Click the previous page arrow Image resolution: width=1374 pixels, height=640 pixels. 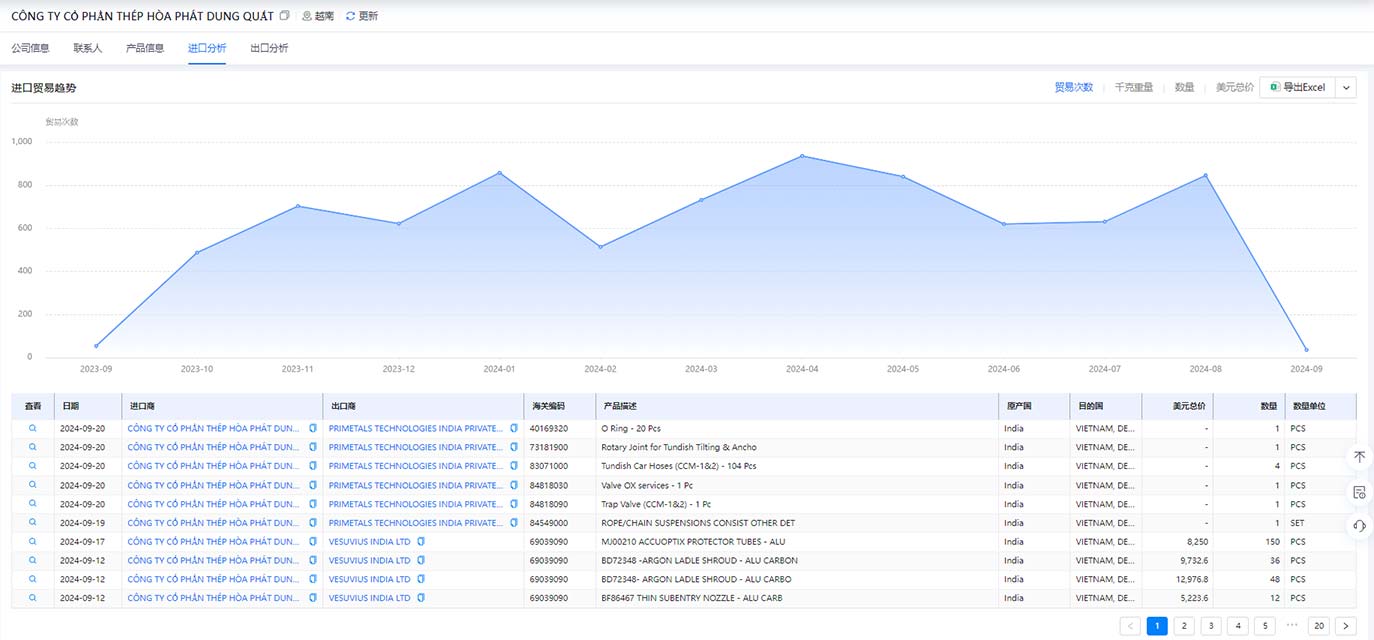[x=1130, y=626]
